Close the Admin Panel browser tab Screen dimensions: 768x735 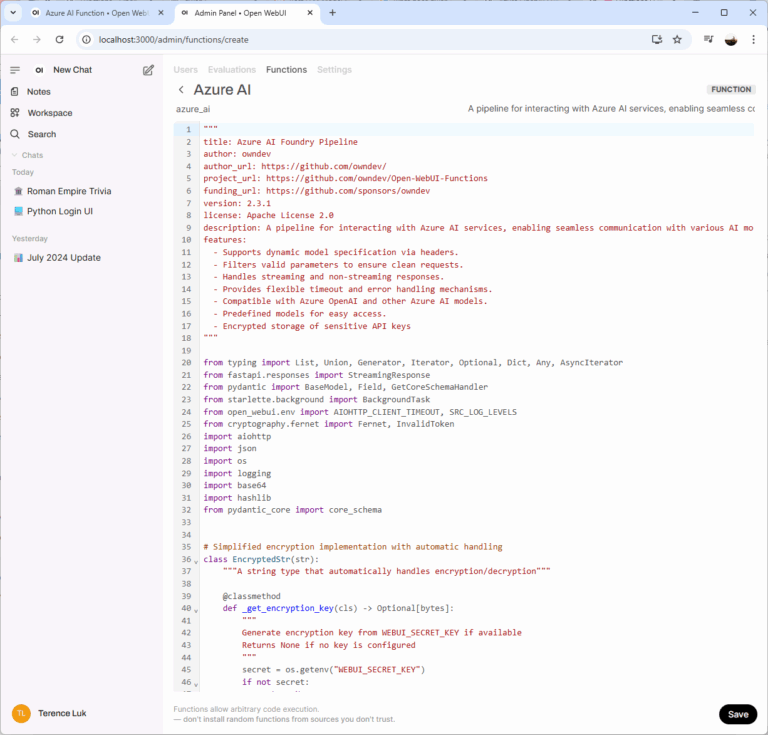coord(310,13)
